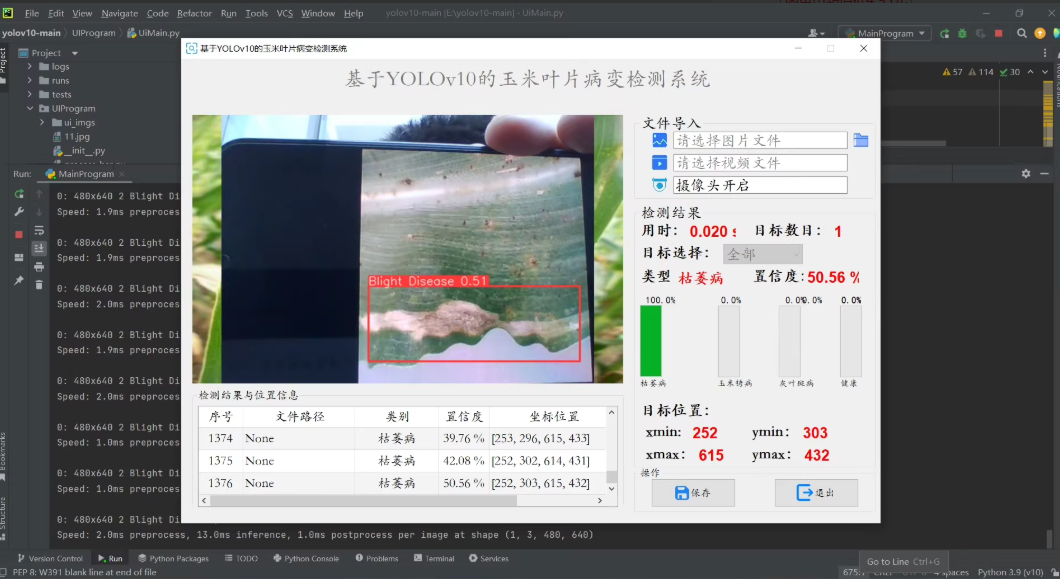
Task: Restore layout icon in Run panel
Action: coord(19,258)
